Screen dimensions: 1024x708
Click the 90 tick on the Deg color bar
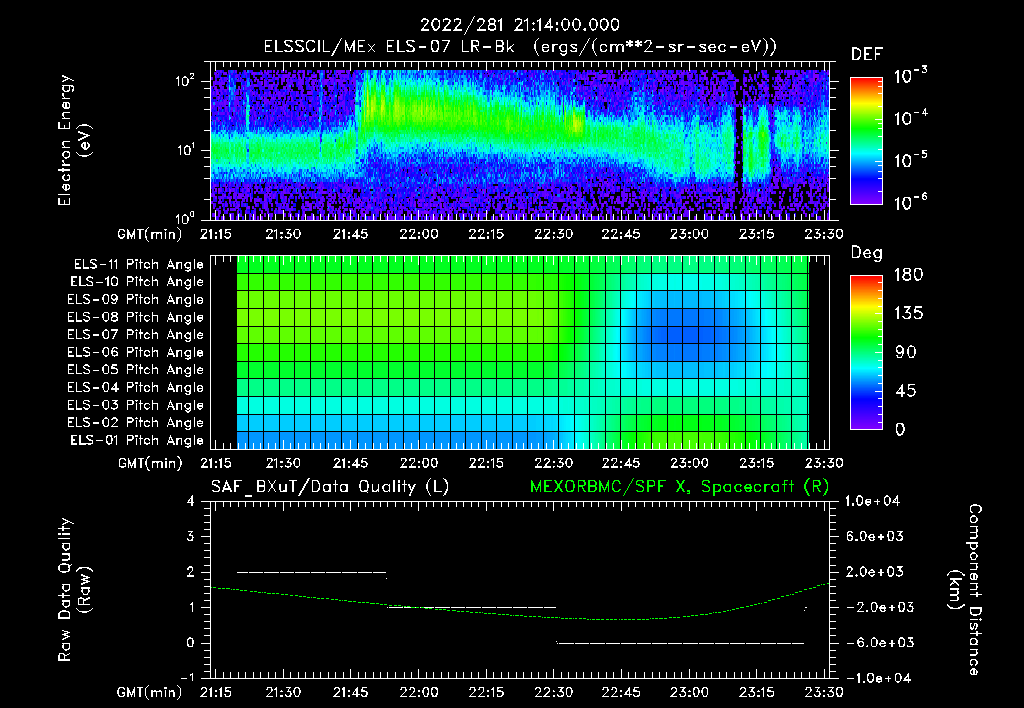[x=906, y=352]
